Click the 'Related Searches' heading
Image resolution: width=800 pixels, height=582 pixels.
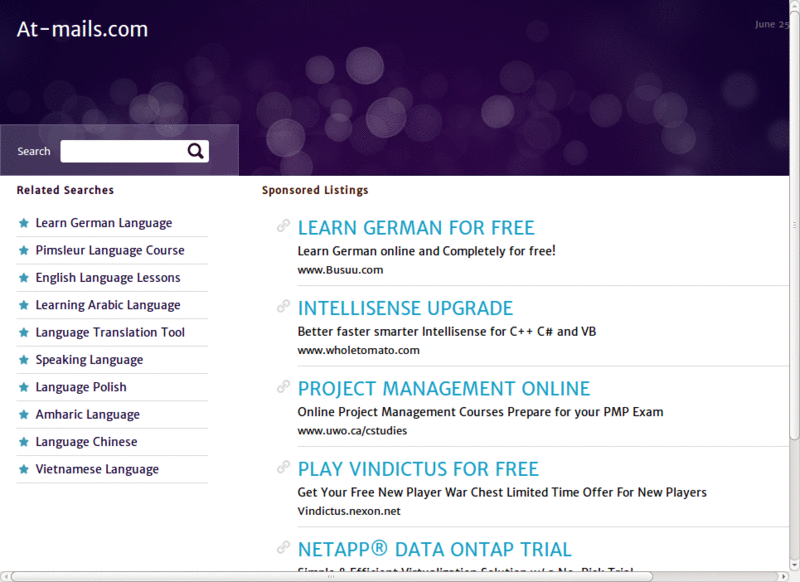click(65, 190)
